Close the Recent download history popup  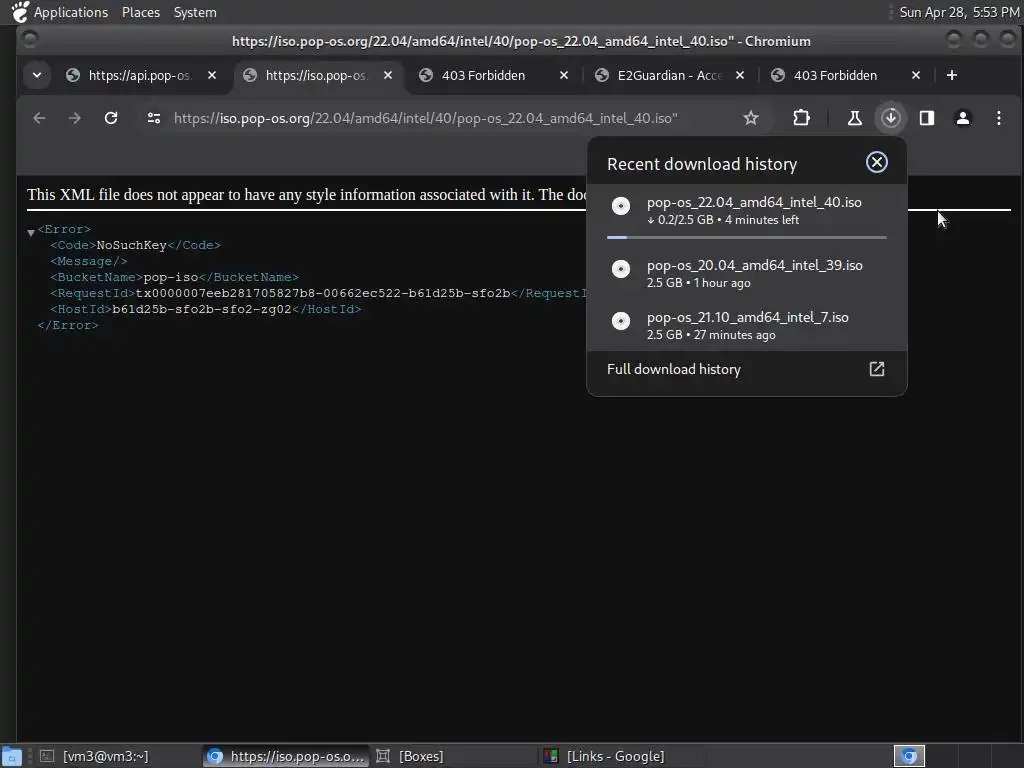tap(876, 162)
